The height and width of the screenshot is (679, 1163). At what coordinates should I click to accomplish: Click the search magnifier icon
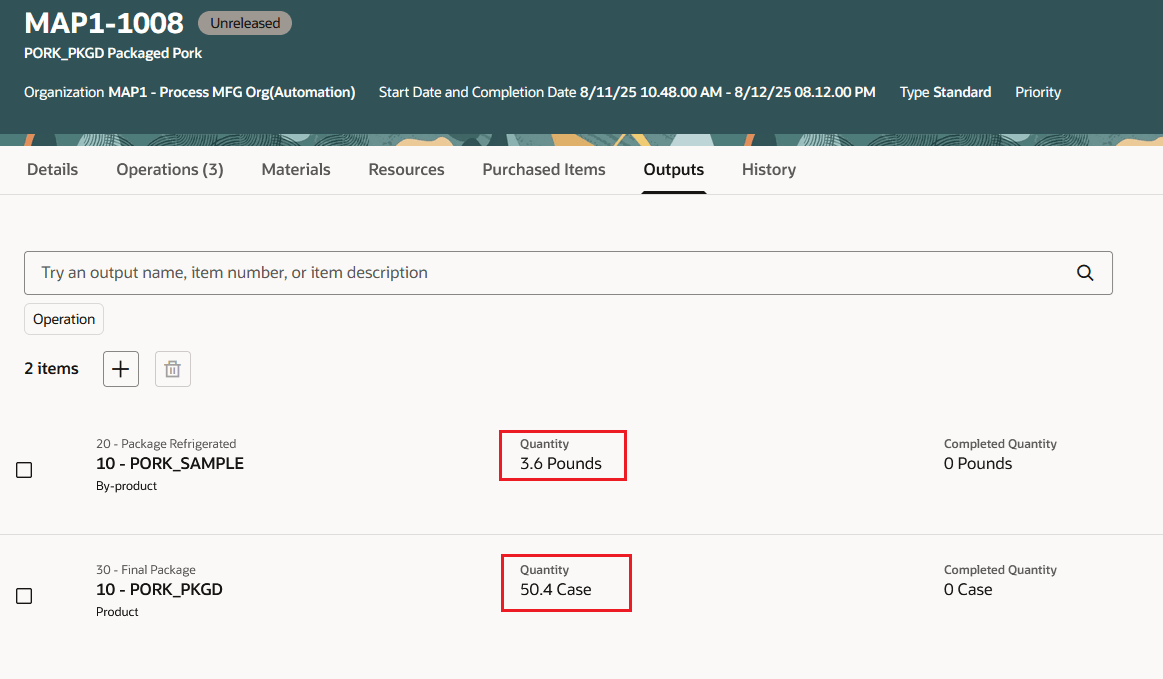(1085, 272)
